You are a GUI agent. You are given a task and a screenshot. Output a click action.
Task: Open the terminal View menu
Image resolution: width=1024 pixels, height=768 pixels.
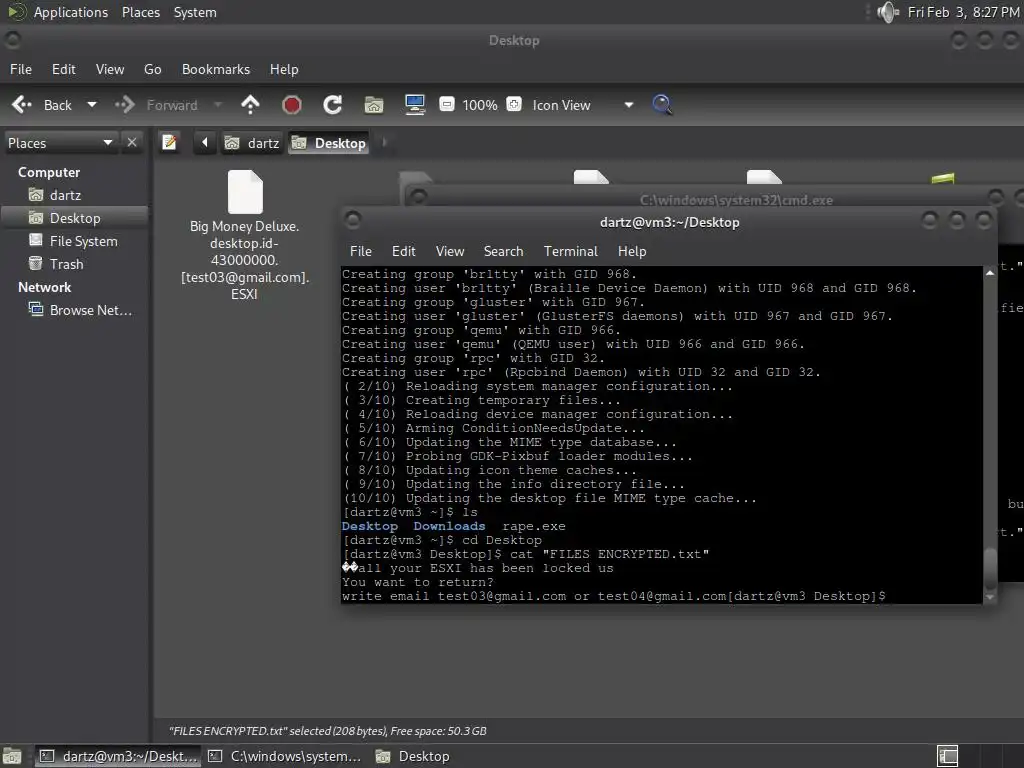click(x=450, y=251)
